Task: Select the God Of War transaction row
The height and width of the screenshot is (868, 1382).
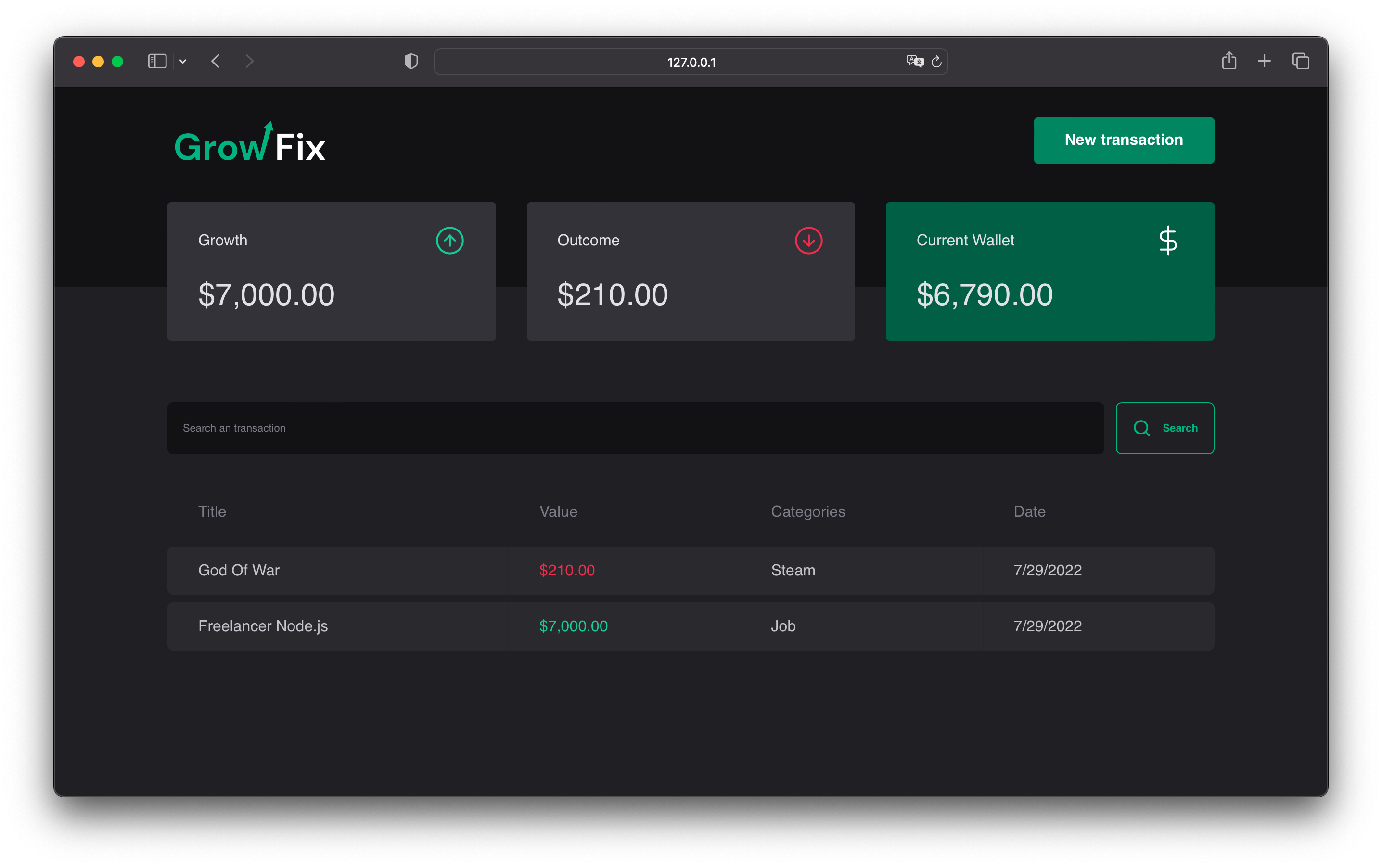Action: [x=691, y=570]
